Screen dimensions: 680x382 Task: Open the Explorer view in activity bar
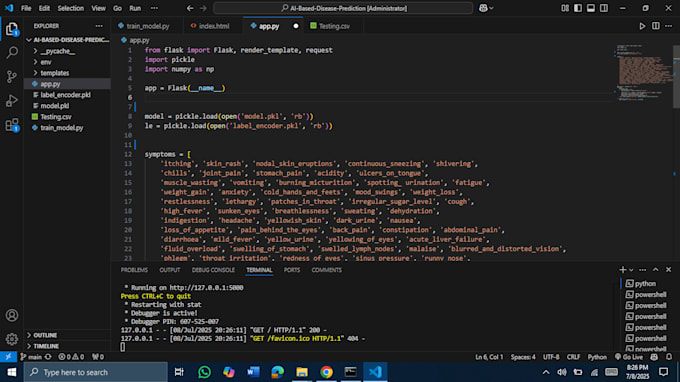12,29
